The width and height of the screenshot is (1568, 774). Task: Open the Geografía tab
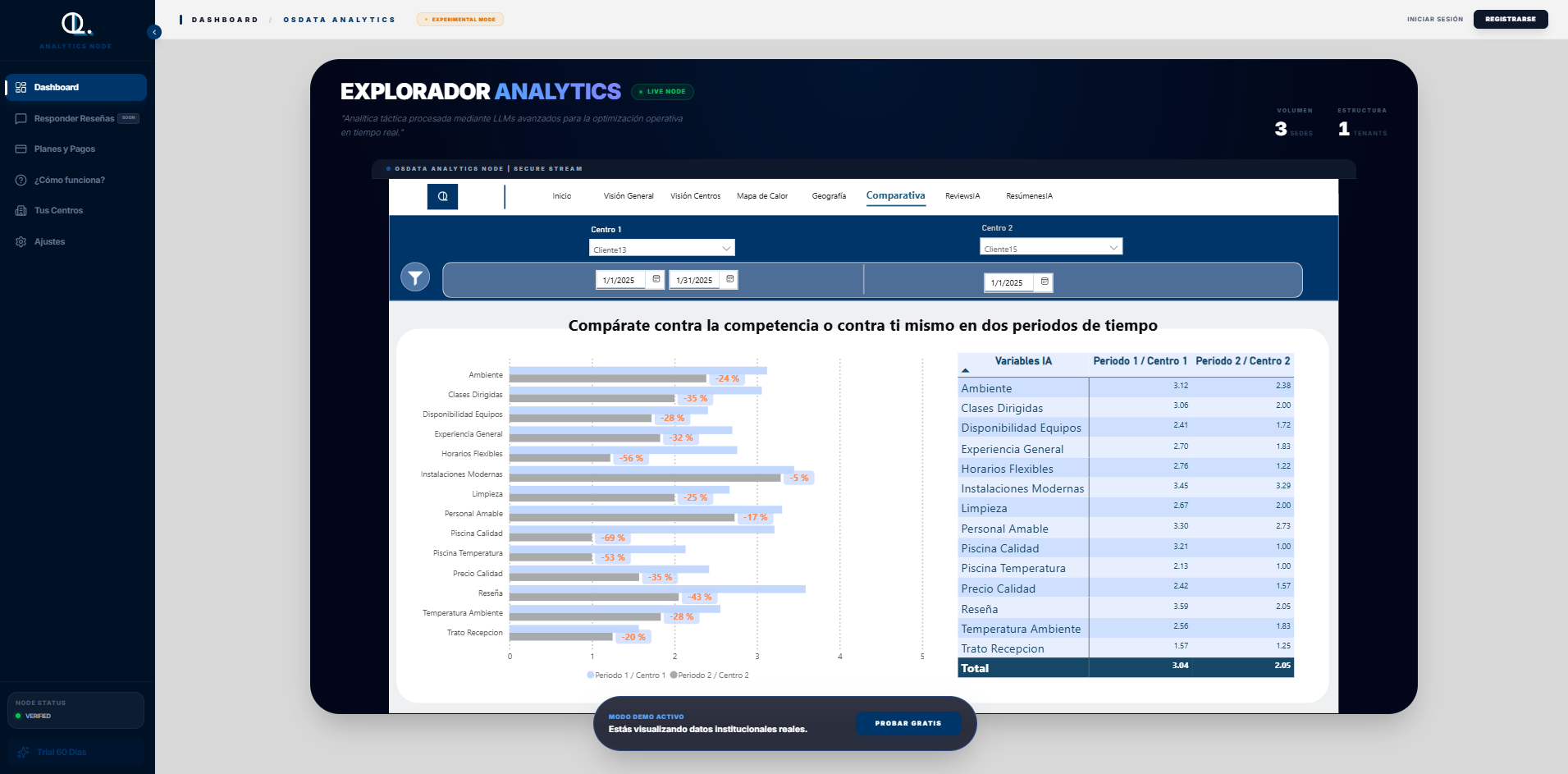[x=830, y=196]
